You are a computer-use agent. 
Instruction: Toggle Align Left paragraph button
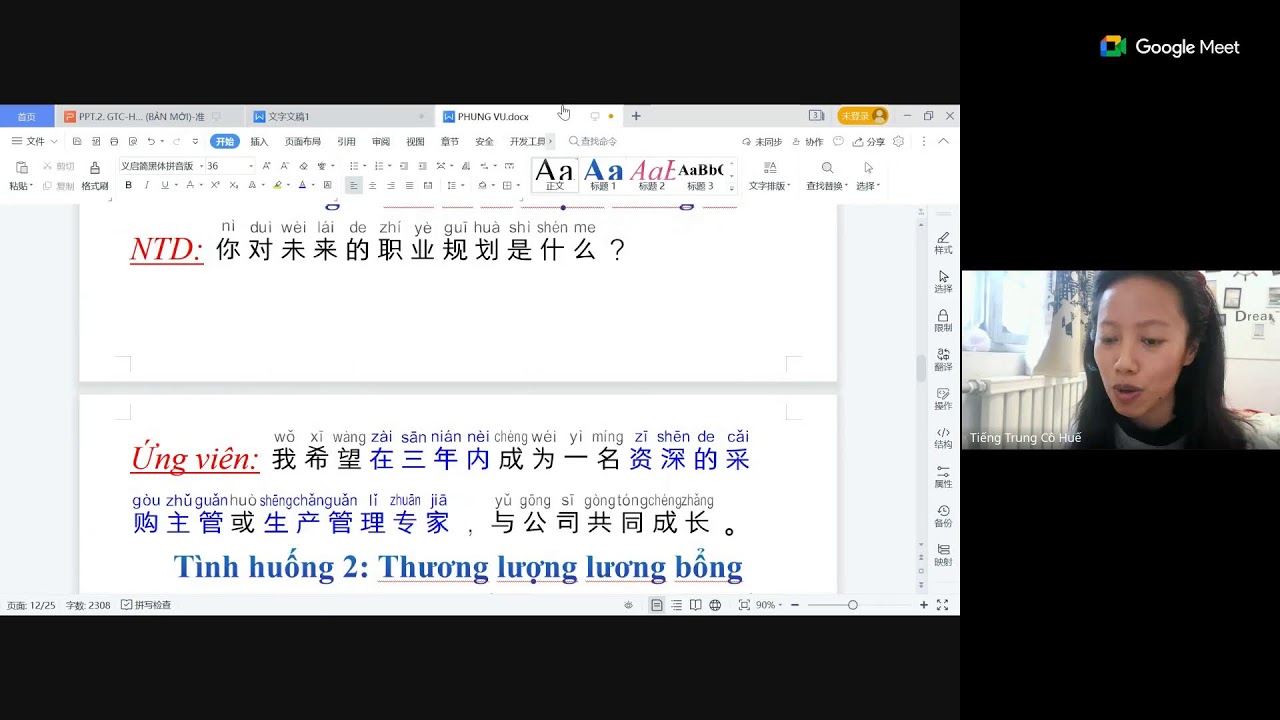click(353, 185)
